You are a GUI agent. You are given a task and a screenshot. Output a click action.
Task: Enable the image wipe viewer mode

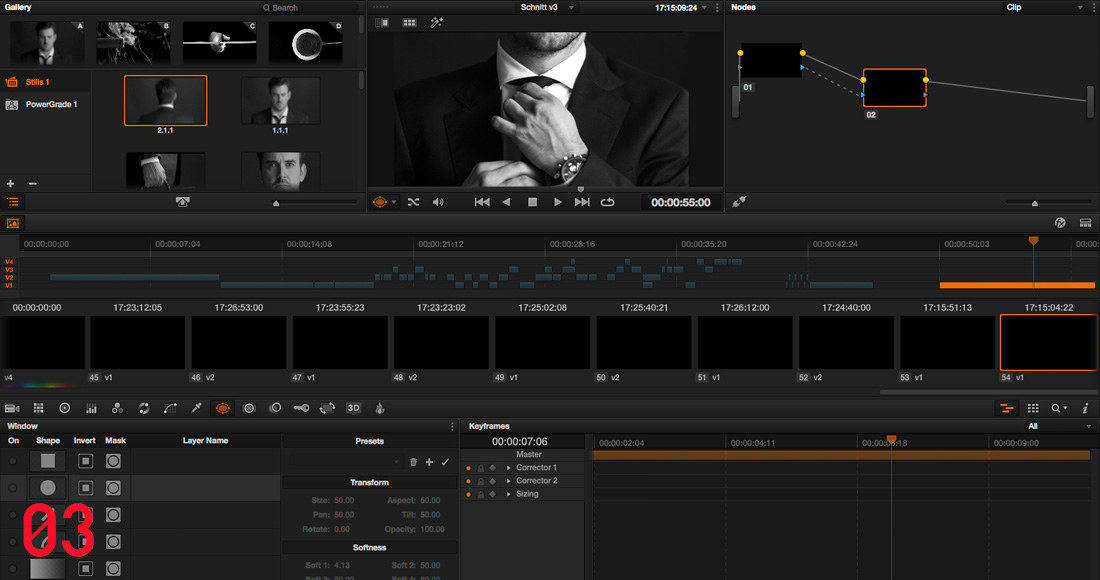382,22
